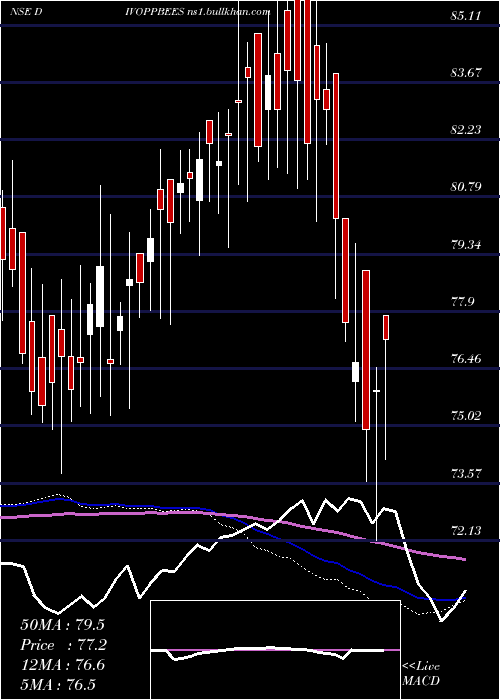
Task: Click the 80.79 price axis label
Action: (466, 186)
